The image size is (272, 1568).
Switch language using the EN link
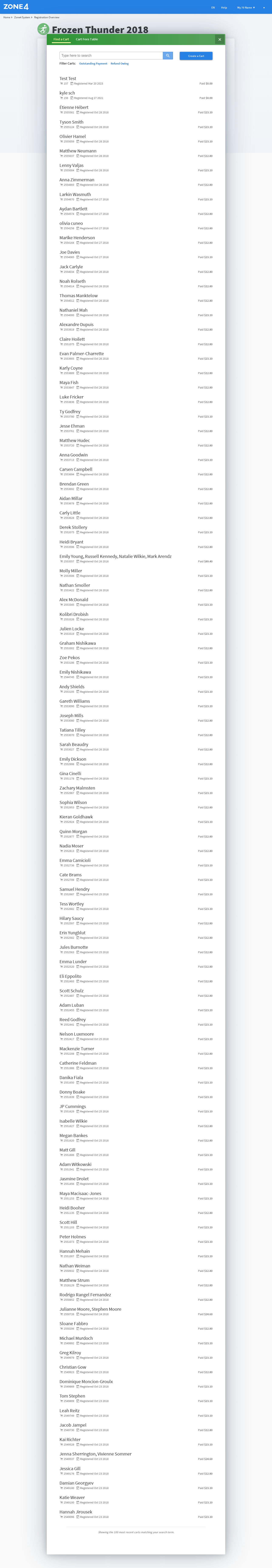click(x=213, y=7)
